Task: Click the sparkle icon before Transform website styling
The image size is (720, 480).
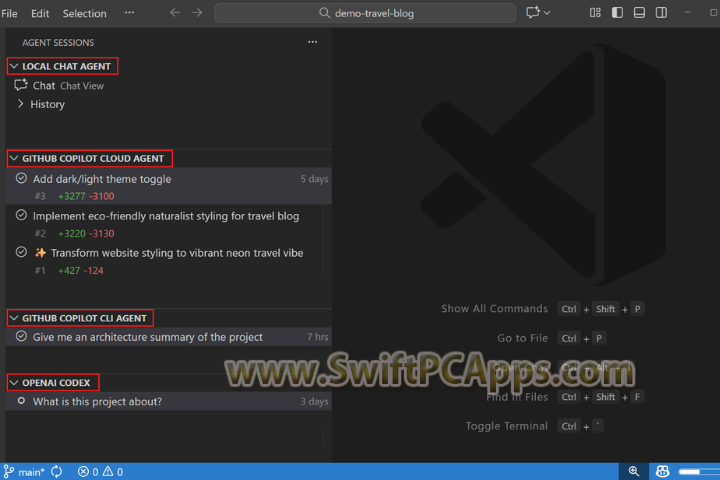Action: coord(40,253)
